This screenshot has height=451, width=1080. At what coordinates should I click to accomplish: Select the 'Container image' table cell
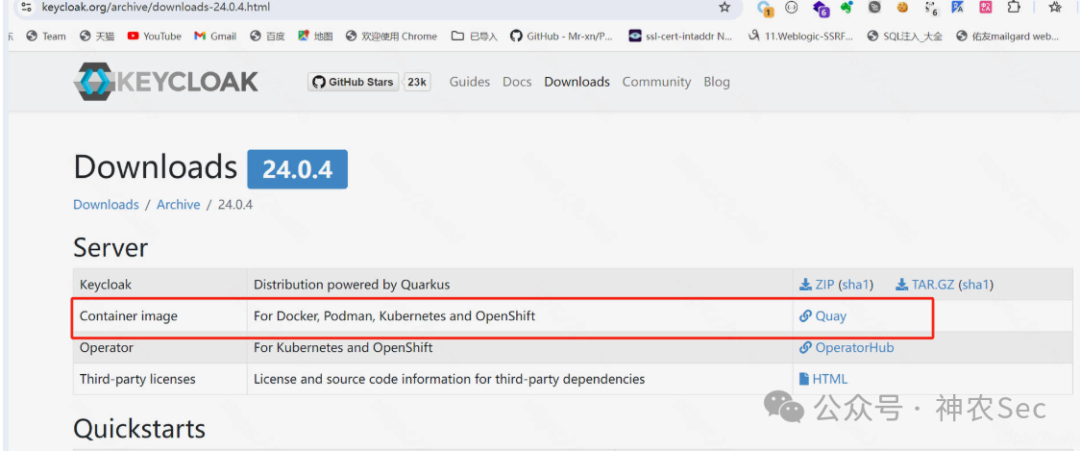pos(160,316)
